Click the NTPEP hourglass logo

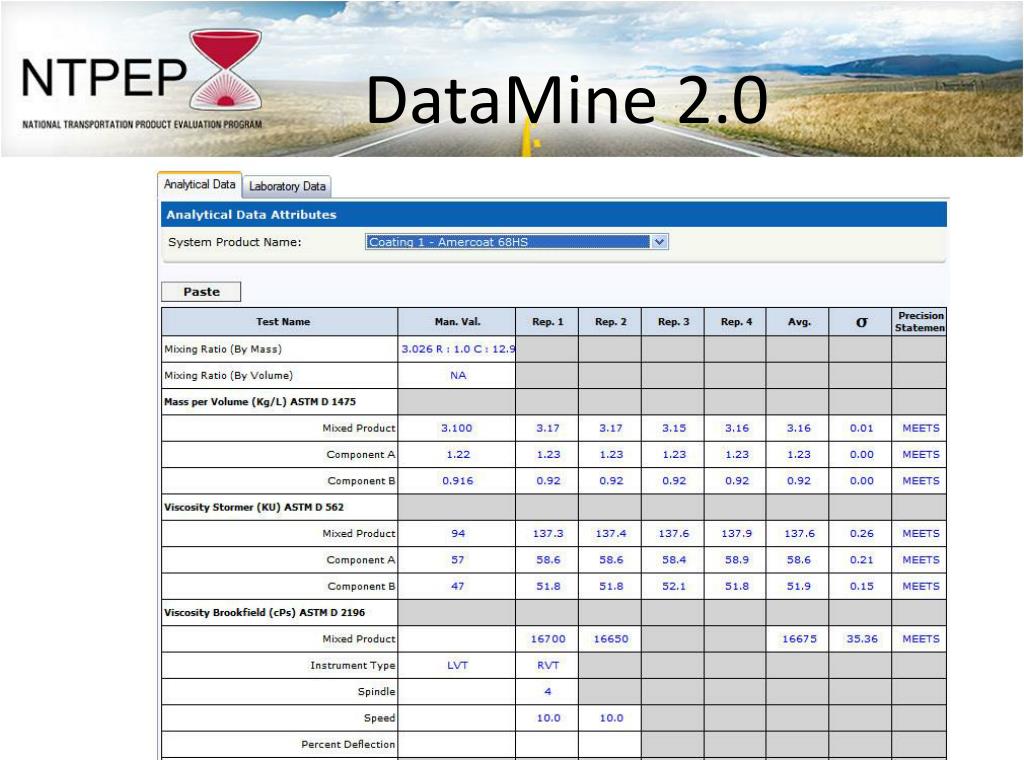(225, 69)
